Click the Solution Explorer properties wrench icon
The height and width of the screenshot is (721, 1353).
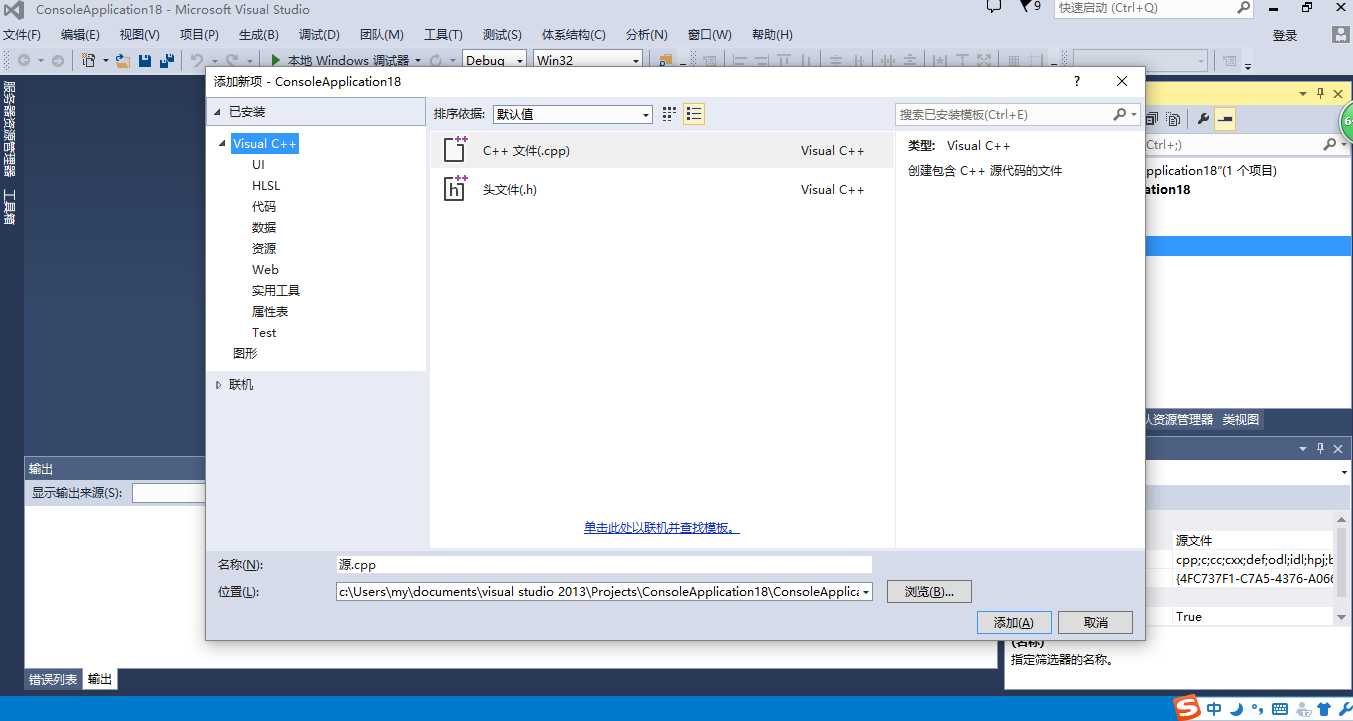point(1203,119)
